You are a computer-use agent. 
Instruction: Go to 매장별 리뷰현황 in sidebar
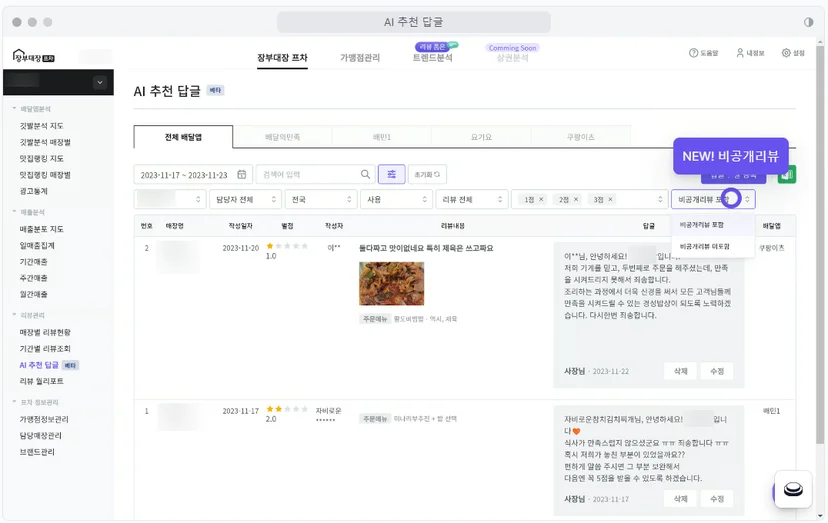pos(45,332)
